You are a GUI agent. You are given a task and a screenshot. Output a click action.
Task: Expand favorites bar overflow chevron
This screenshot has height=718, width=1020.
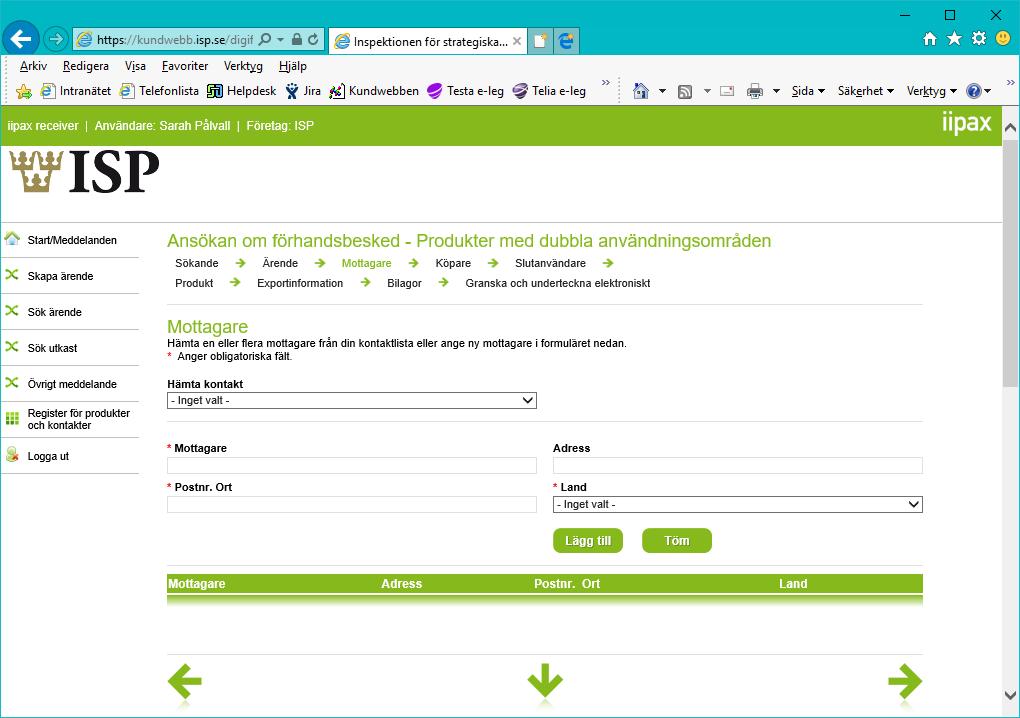click(606, 83)
